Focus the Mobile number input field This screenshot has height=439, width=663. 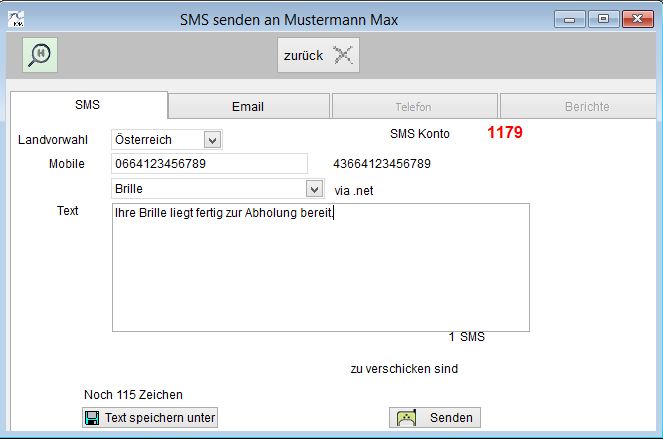pyautogui.click(x=209, y=164)
